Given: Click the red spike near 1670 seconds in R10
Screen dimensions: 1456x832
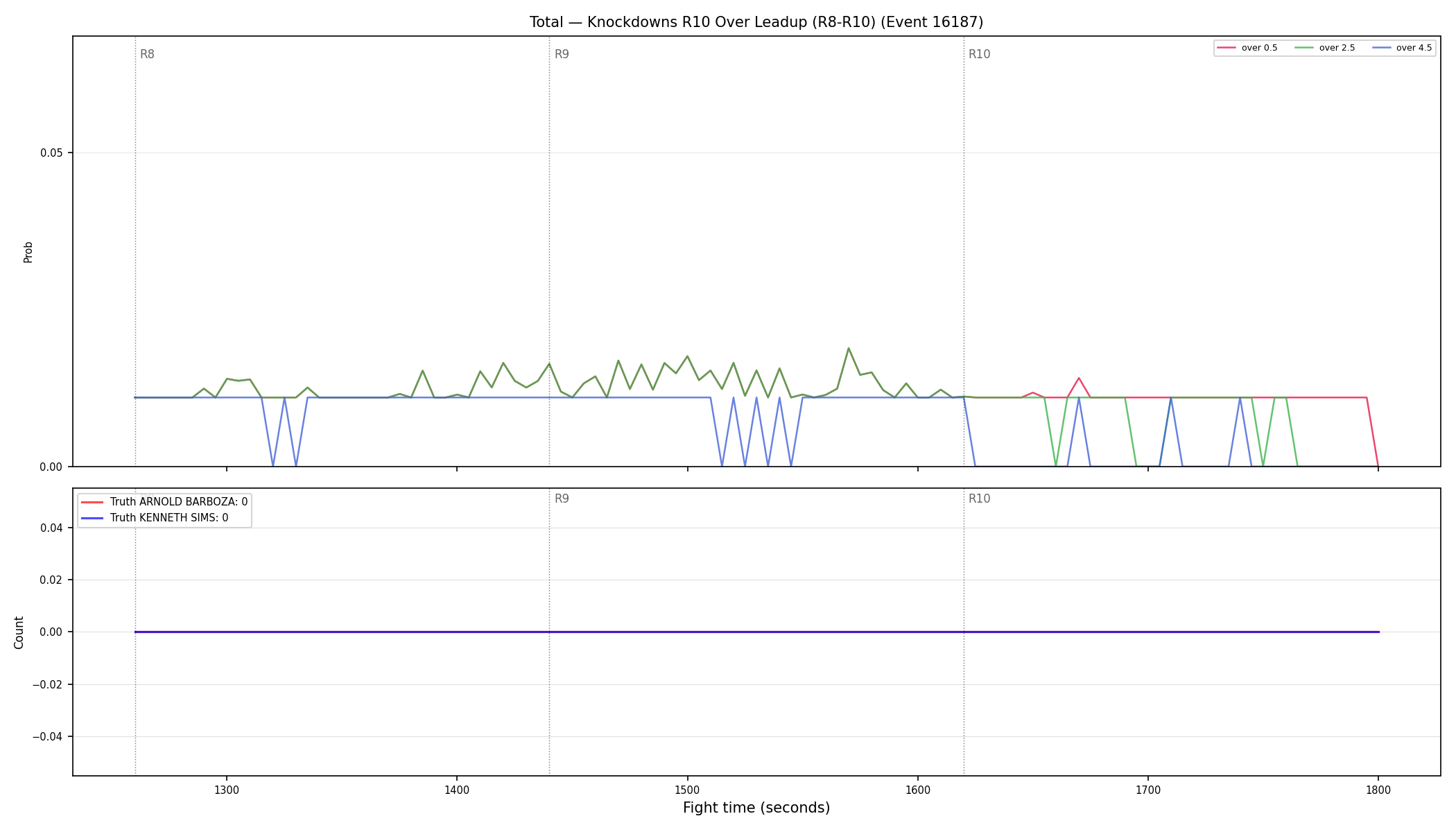Looking at the screenshot, I should point(1079,379).
